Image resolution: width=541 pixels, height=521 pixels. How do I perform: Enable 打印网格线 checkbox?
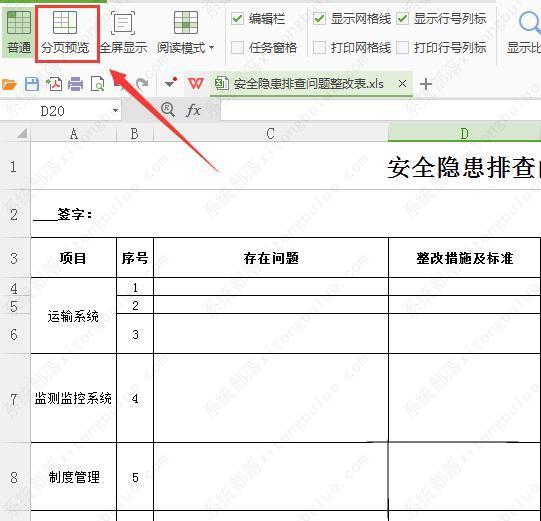(x=319, y=47)
